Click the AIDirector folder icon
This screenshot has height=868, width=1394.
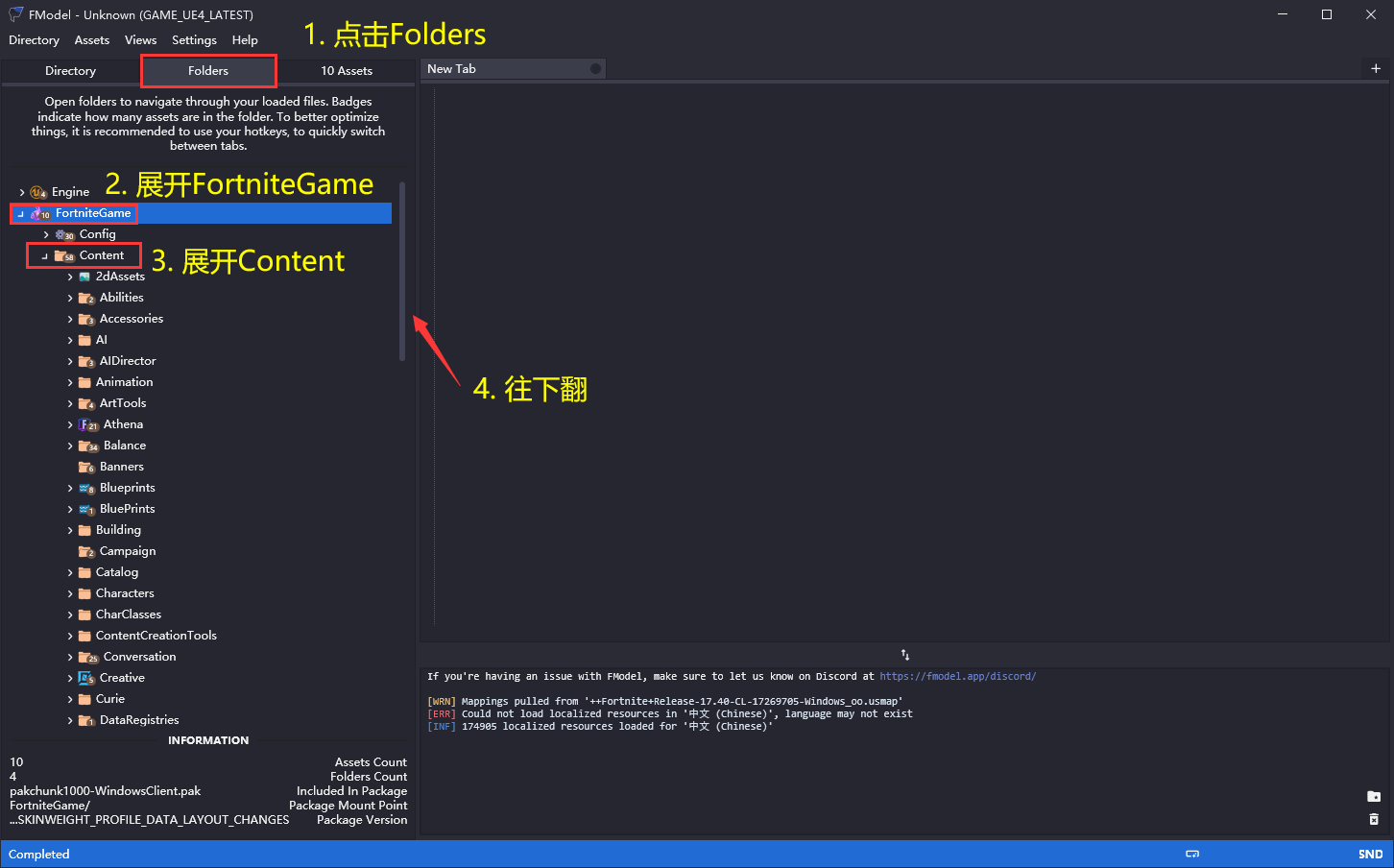pyautogui.click(x=85, y=361)
